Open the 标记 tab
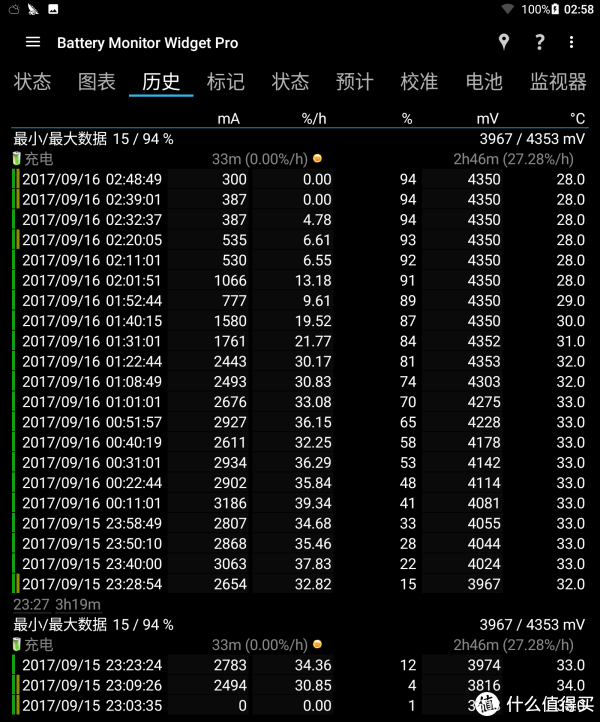This screenshot has width=600, height=722. click(225, 82)
